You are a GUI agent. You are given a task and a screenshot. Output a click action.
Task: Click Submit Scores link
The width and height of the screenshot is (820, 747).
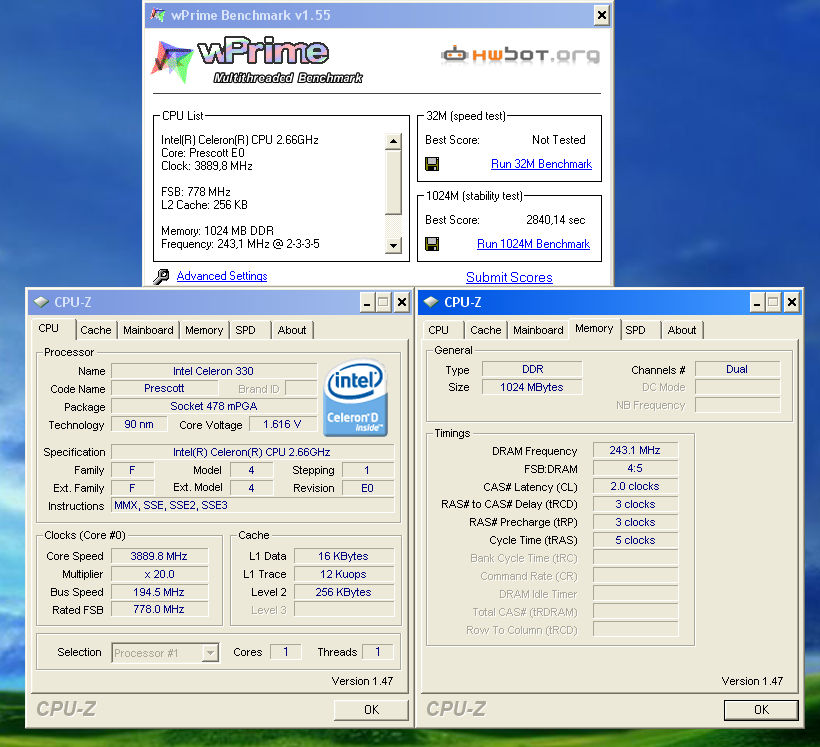(509, 277)
